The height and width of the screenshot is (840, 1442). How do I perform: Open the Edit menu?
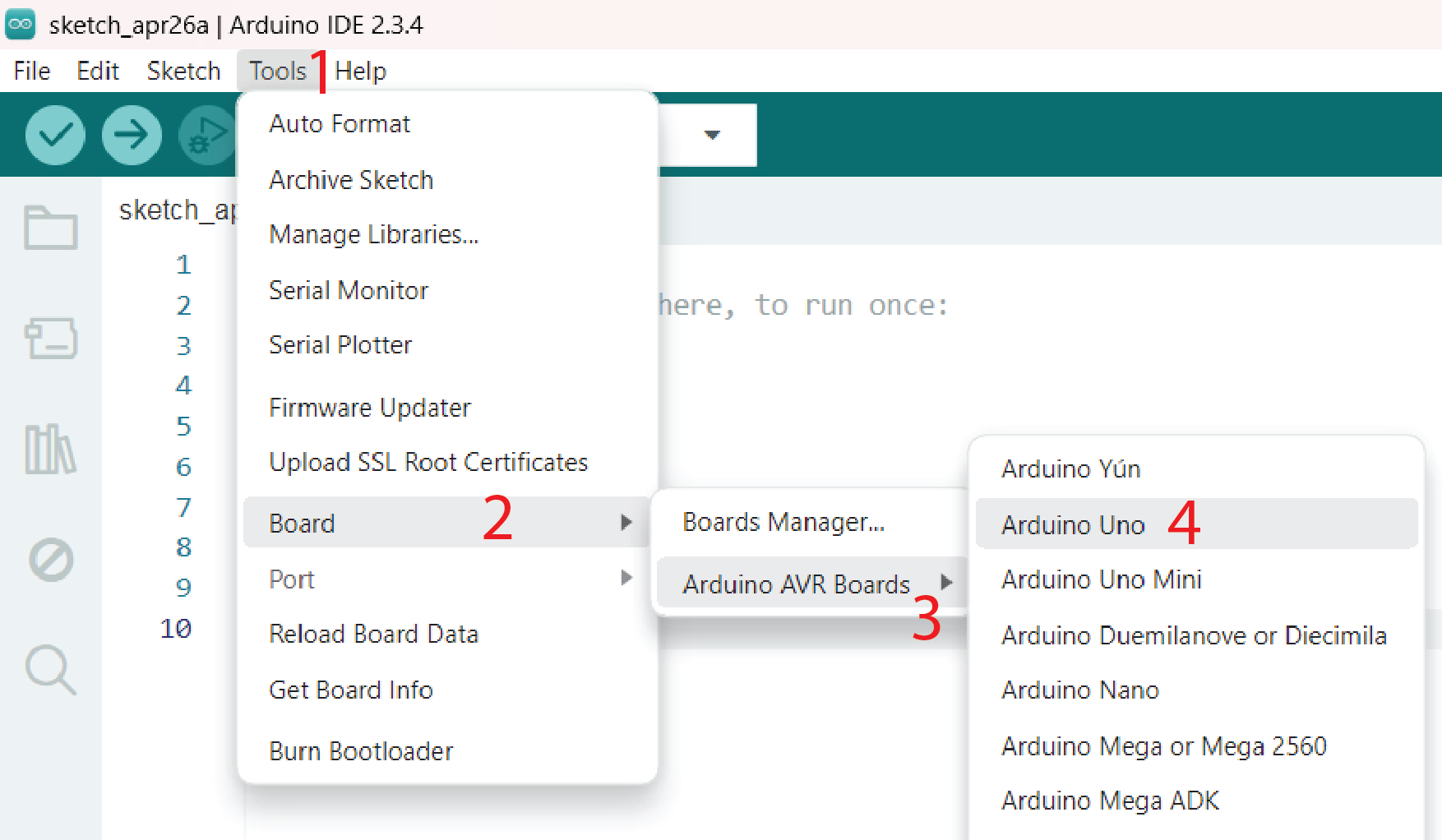point(98,71)
